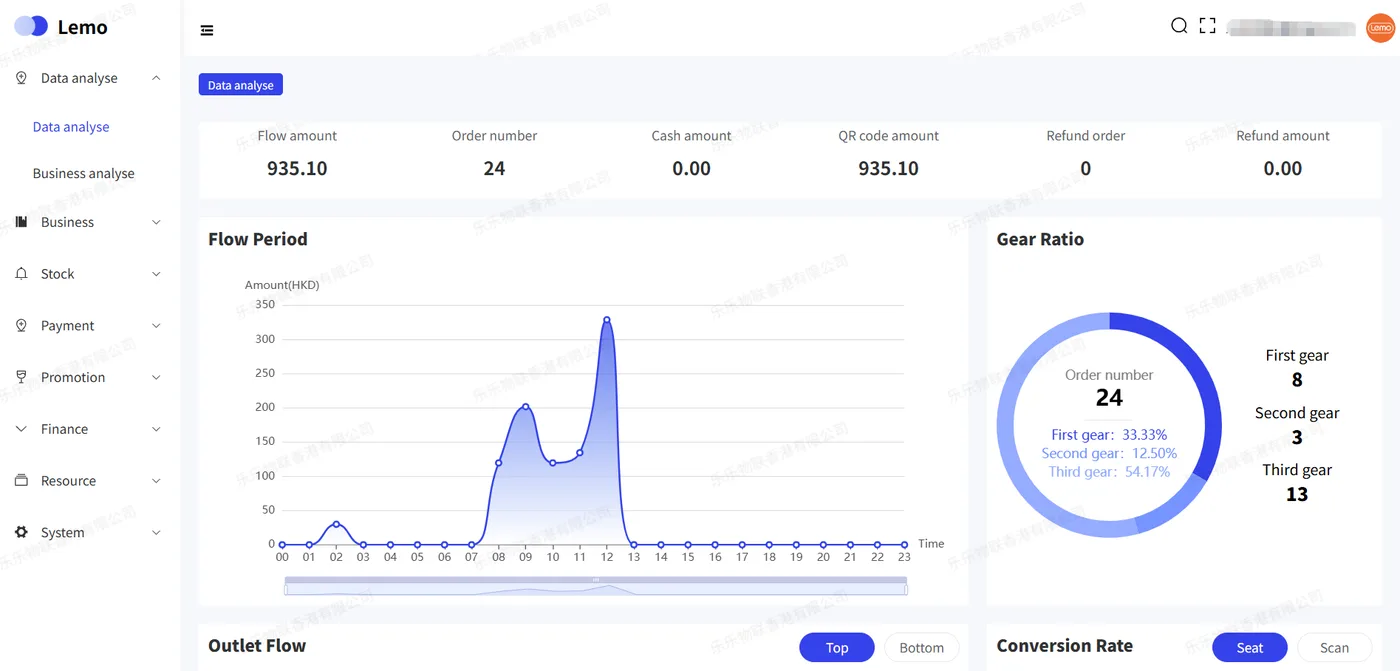Select the Business menu label
Viewport: 1400px width, 671px height.
tap(67, 222)
